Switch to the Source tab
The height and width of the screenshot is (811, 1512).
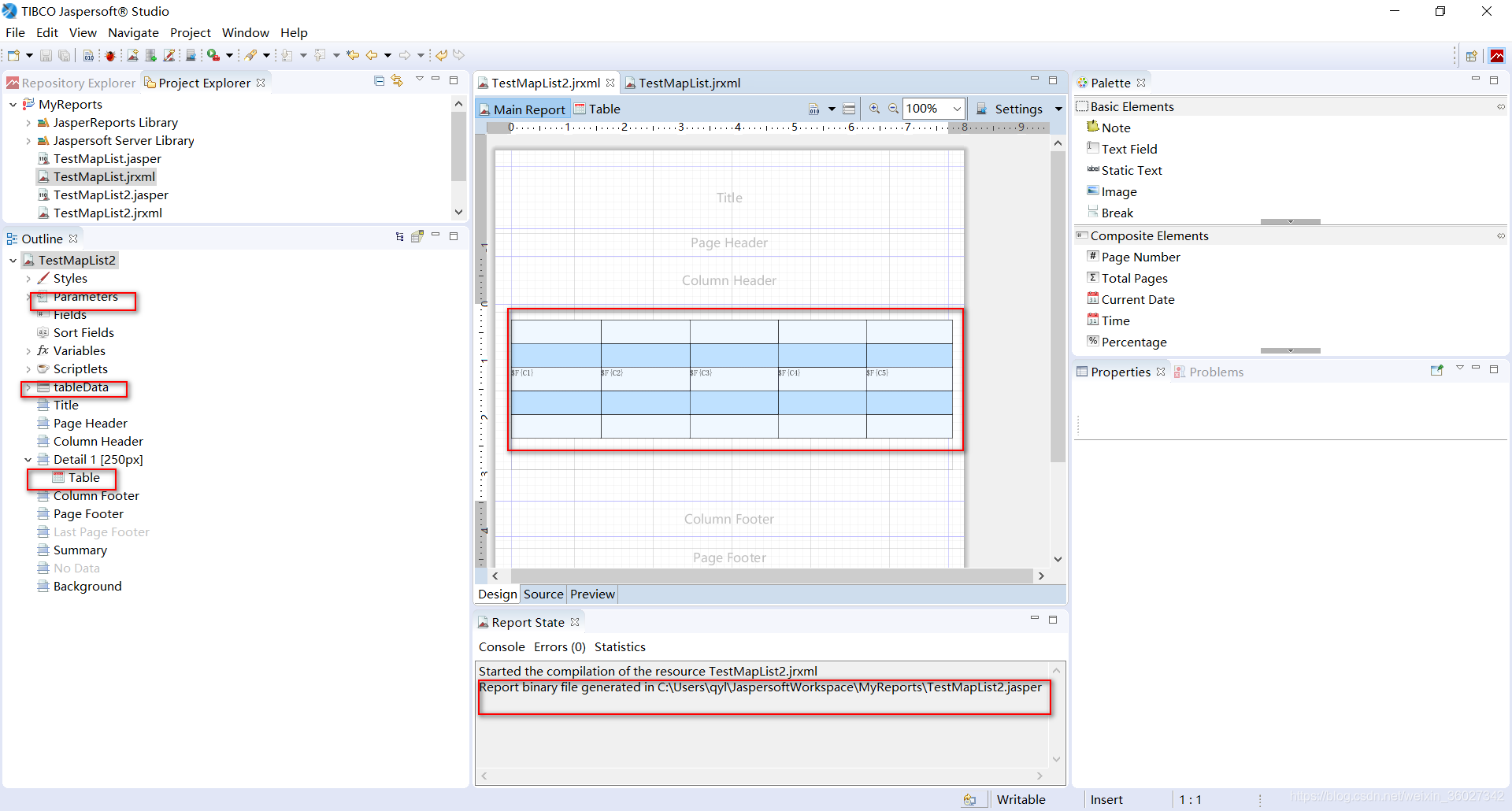(x=543, y=594)
